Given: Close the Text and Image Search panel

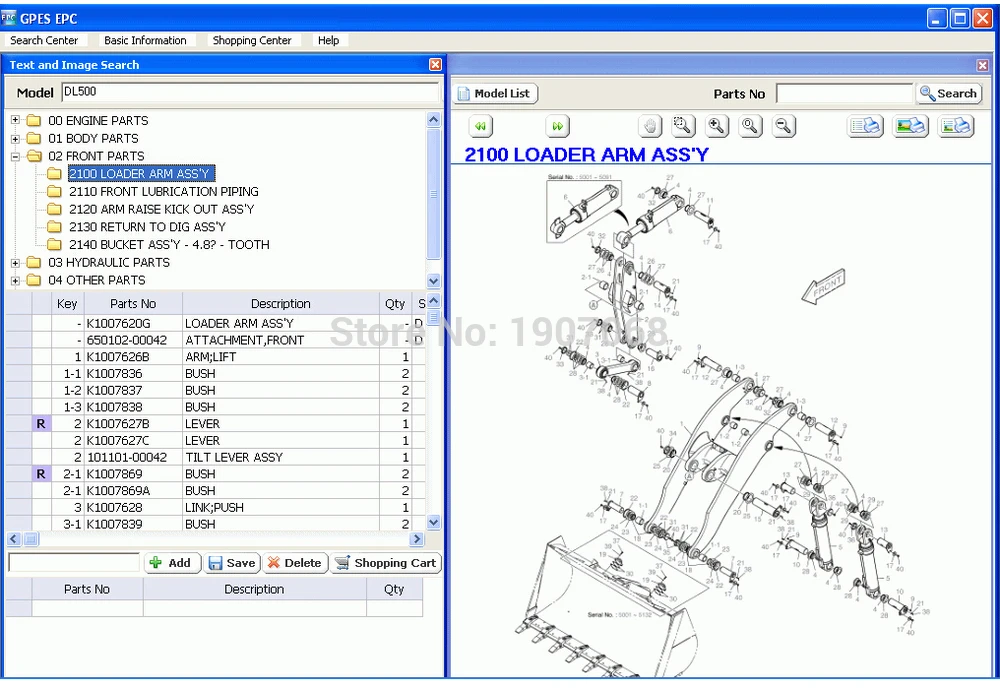Looking at the screenshot, I should pos(435,64).
